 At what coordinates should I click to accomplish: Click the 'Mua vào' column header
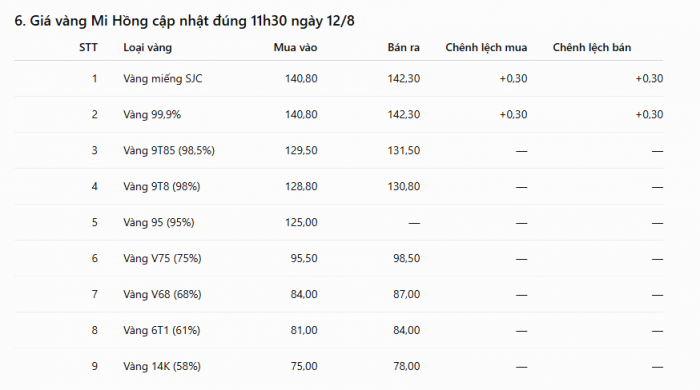296,48
